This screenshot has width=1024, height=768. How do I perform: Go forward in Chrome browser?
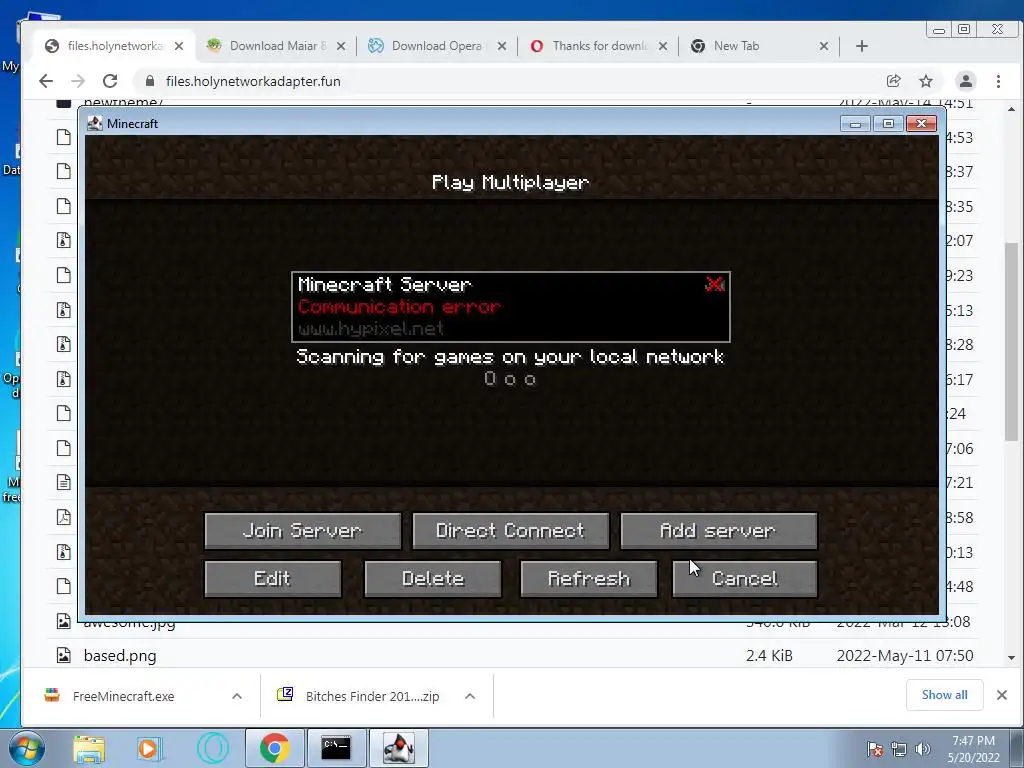(78, 81)
